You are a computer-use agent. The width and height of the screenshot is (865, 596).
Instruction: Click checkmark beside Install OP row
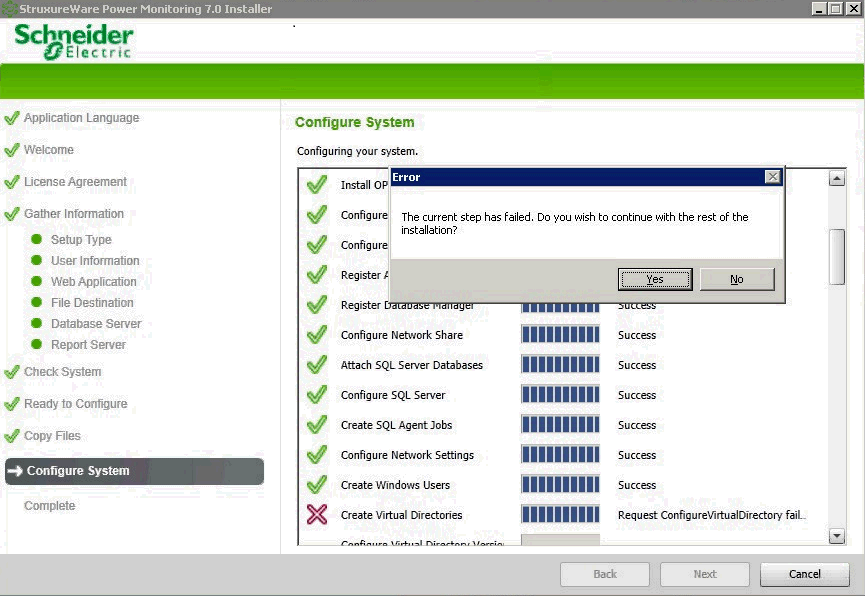click(317, 185)
